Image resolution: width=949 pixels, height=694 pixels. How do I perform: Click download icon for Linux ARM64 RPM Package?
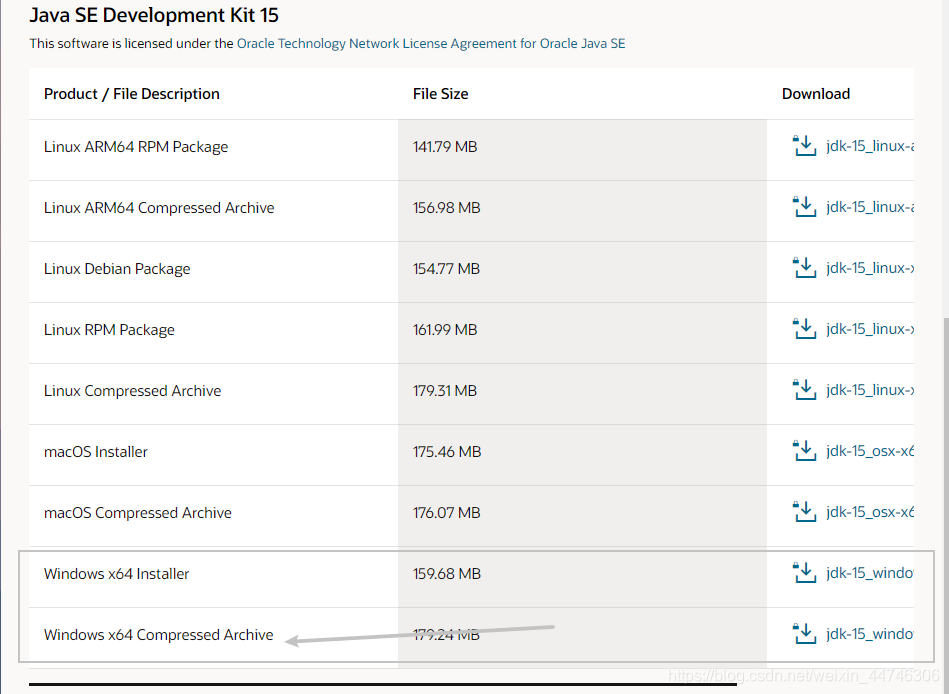[x=804, y=147]
